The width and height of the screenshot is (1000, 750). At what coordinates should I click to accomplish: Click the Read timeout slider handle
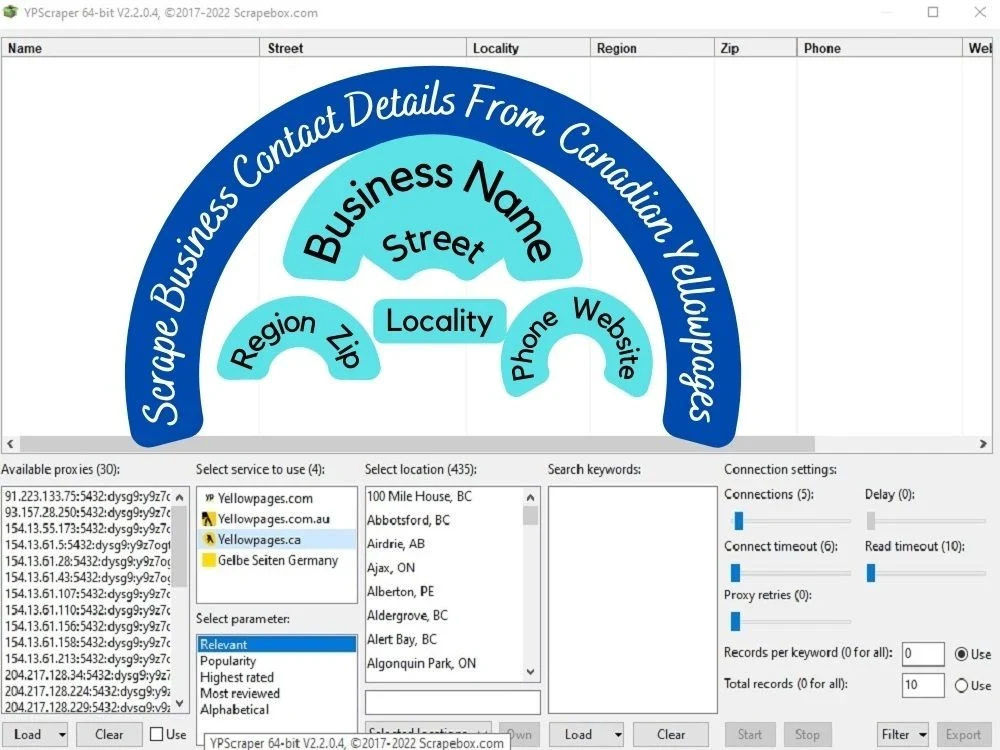(871, 573)
